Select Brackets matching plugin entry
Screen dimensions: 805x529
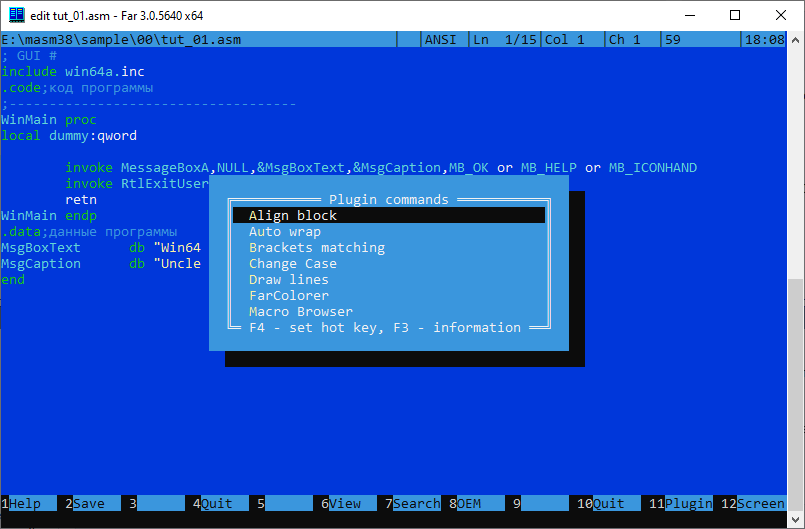click(316, 248)
